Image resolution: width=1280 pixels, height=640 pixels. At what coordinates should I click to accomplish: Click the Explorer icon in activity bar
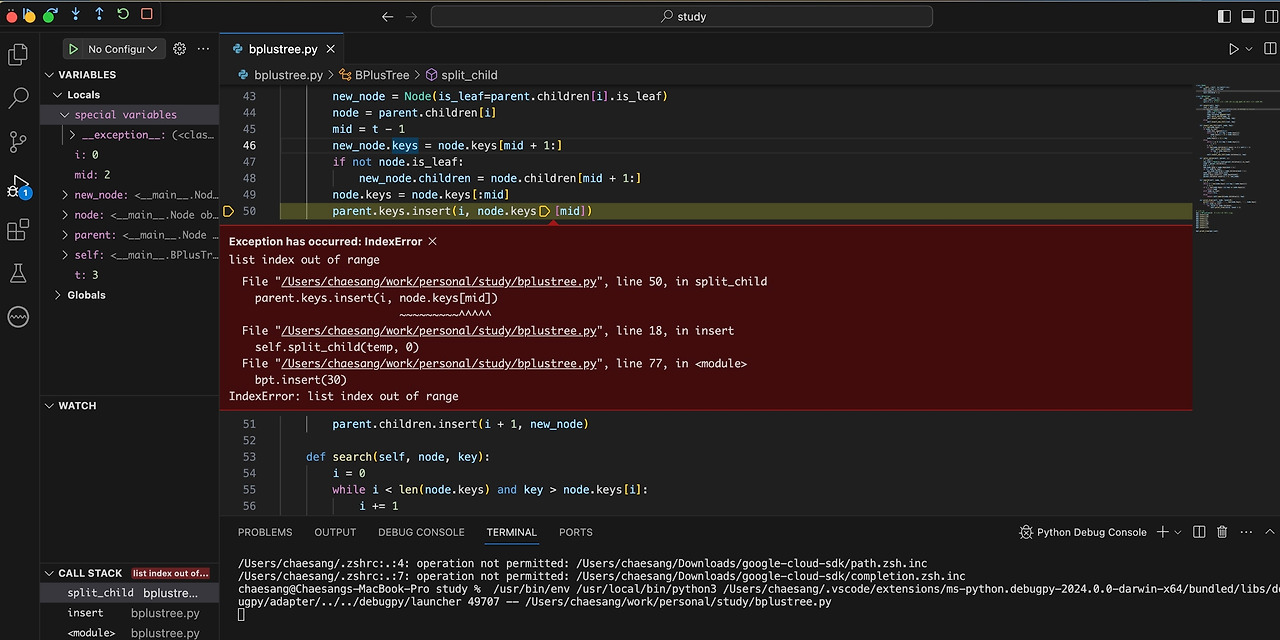(x=18, y=54)
